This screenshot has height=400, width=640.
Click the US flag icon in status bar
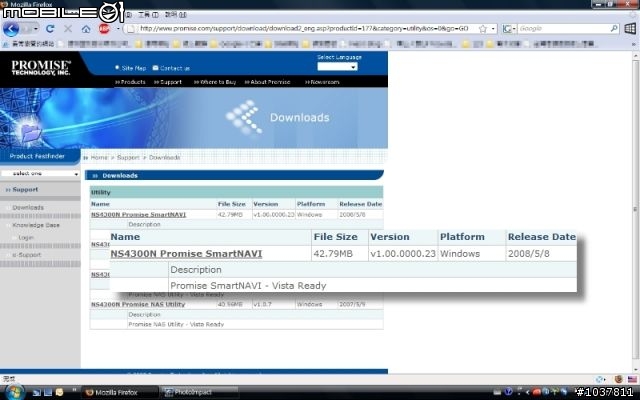coord(632,379)
